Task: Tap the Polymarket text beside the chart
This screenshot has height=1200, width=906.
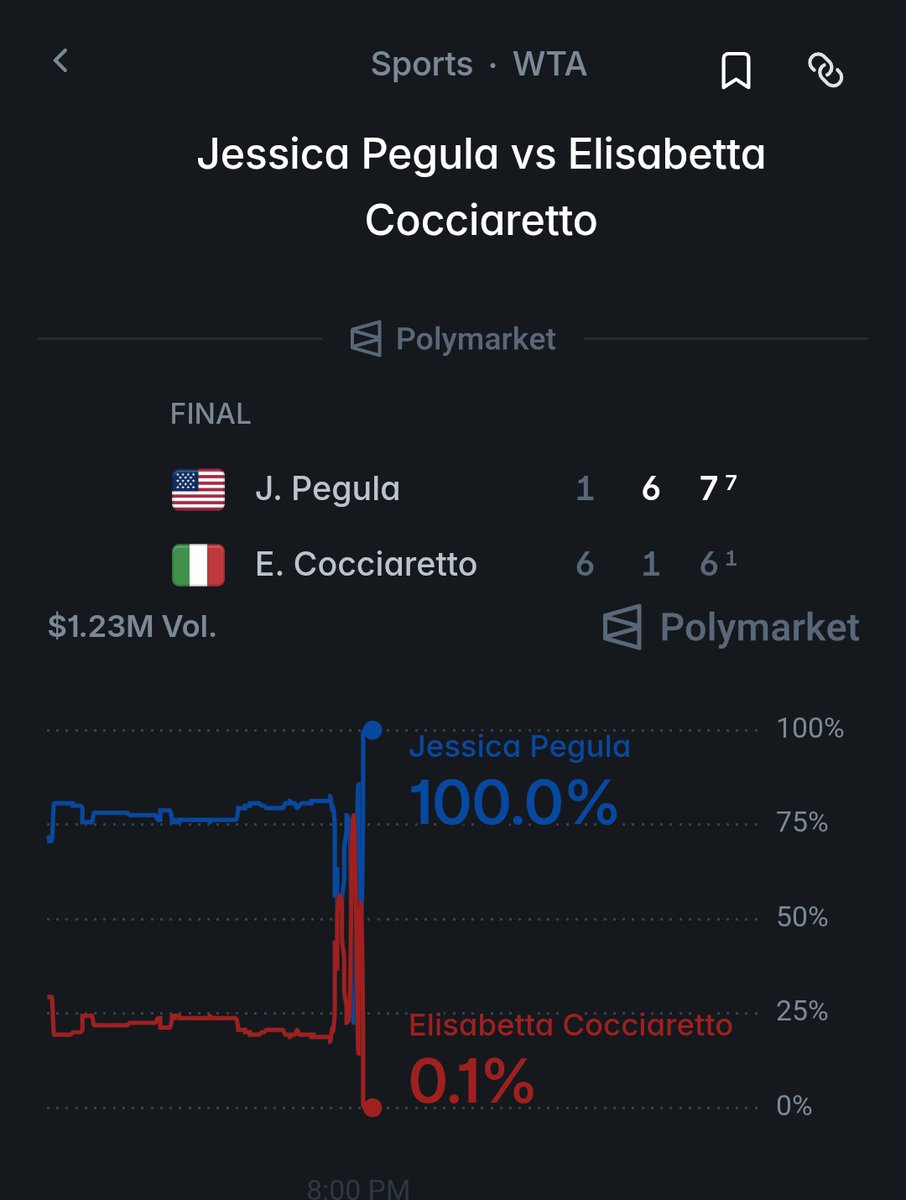Action: point(759,628)
